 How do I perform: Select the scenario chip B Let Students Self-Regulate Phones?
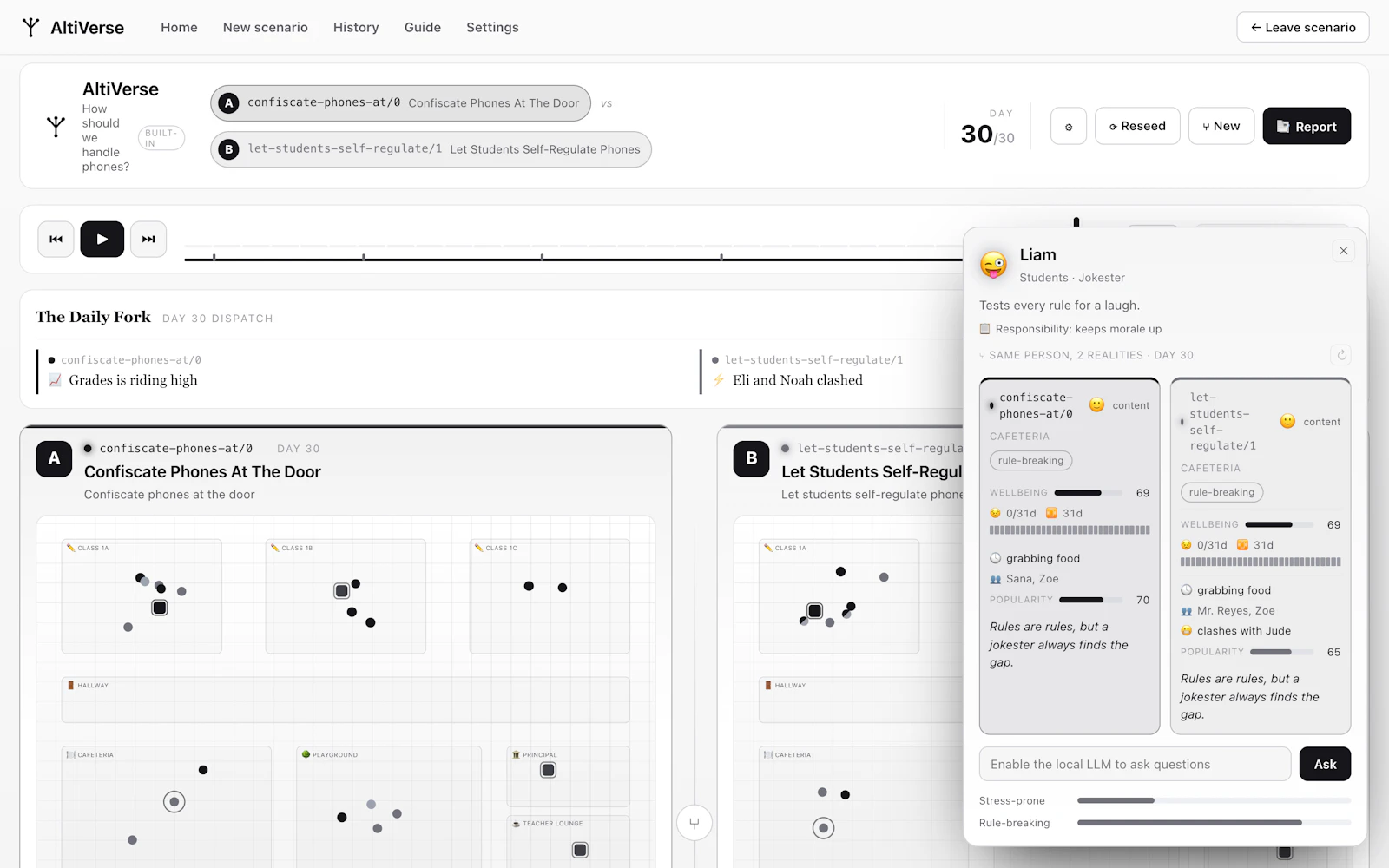431,149
